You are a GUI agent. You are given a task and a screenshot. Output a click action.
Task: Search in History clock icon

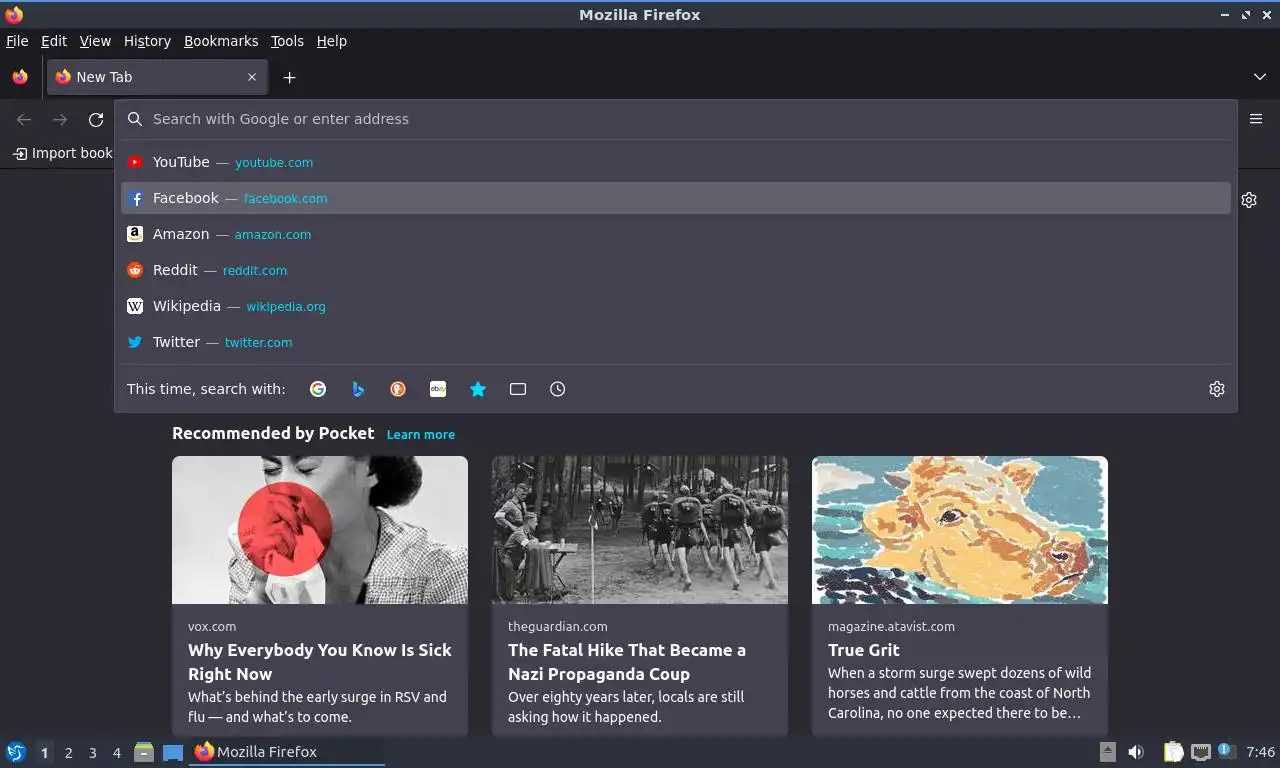558,389
